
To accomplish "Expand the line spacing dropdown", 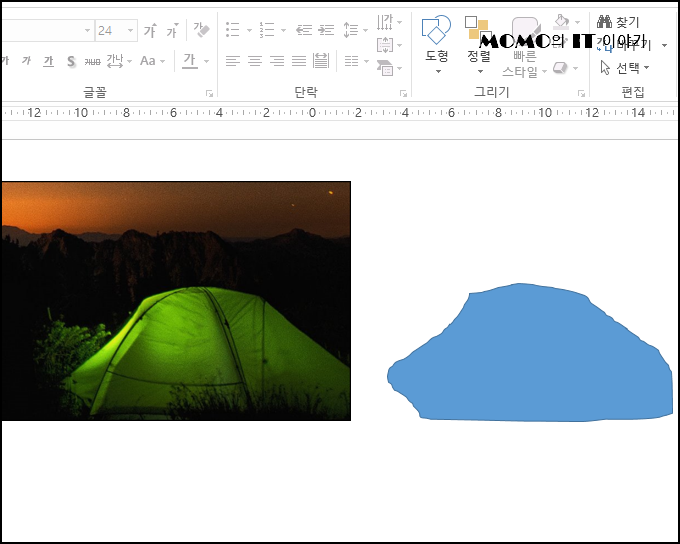I will [366, 30].
